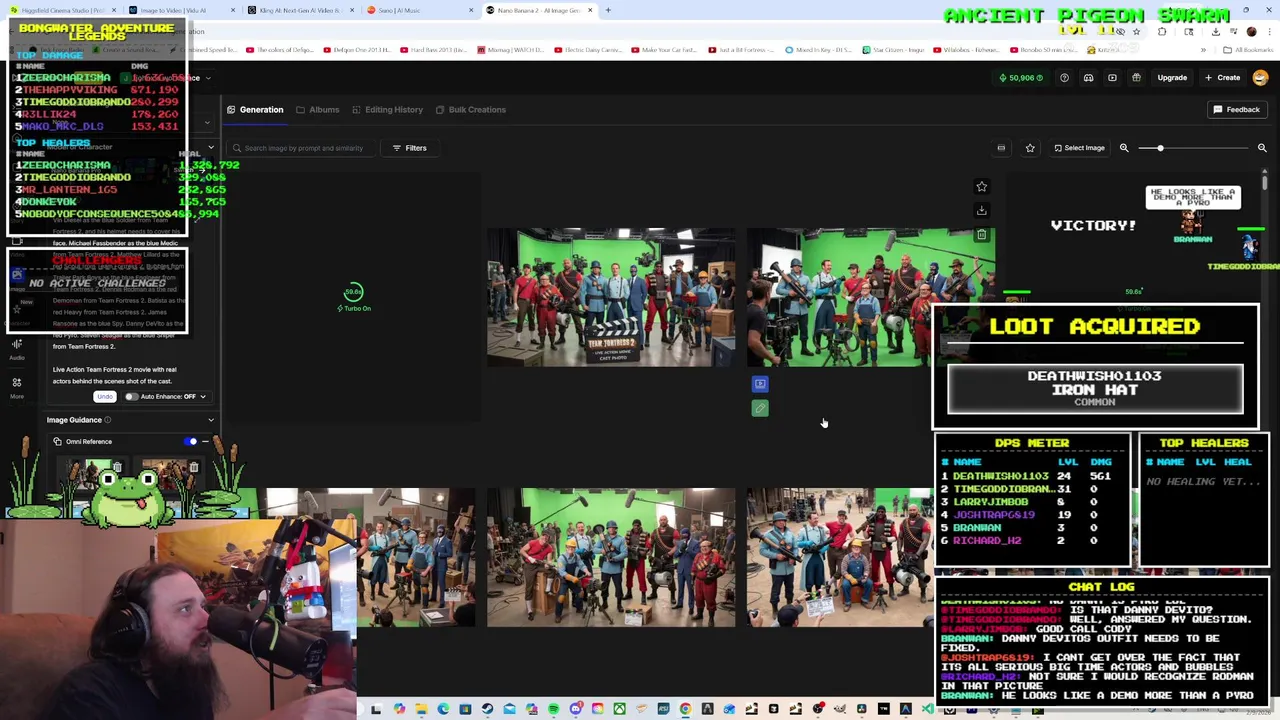Open the clapperboard Team Fortress 2 cast image
This screenshot has width=1280, height=720.
click(611, 297)
